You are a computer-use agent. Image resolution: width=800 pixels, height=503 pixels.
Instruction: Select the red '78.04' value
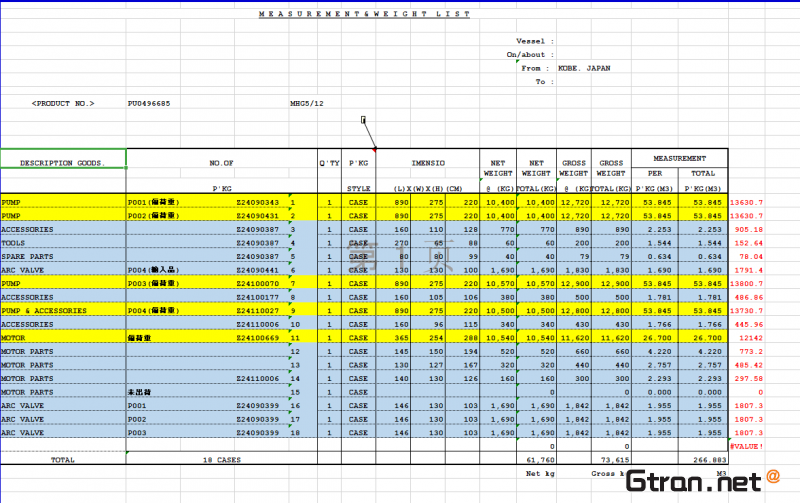[751, 257]
